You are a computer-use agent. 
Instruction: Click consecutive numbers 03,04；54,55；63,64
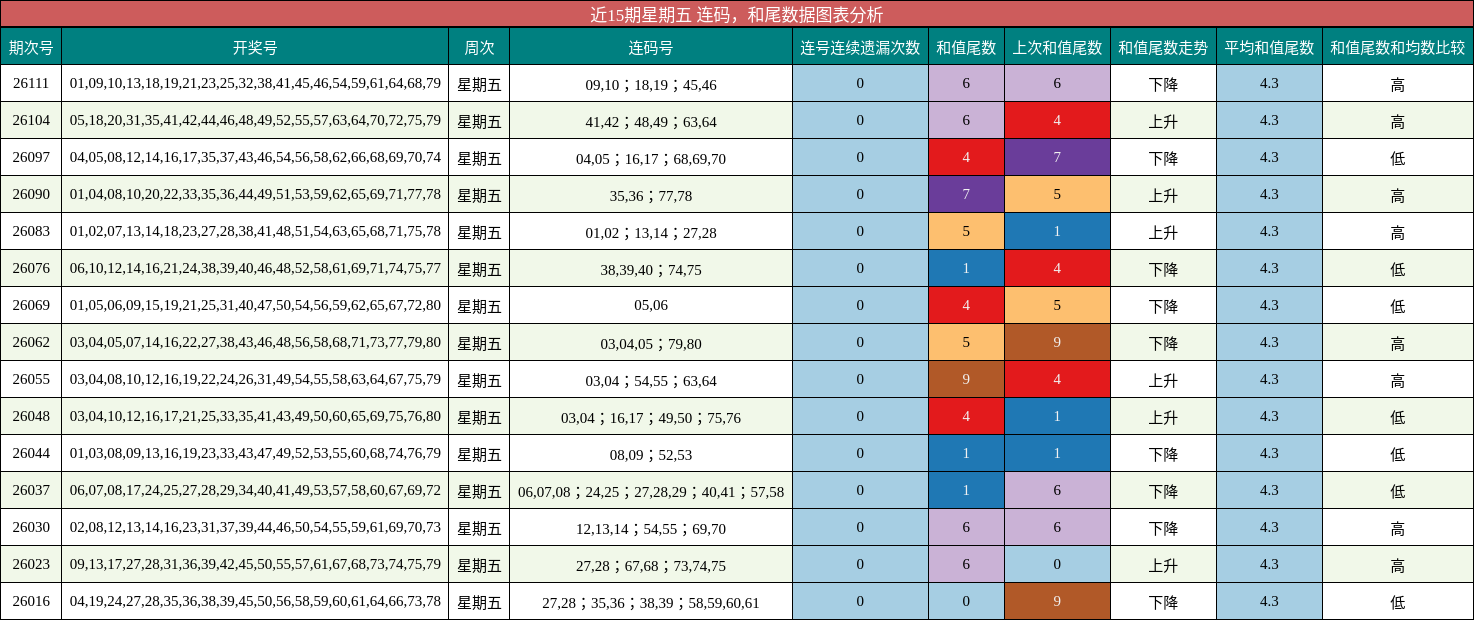coord(651,381)
